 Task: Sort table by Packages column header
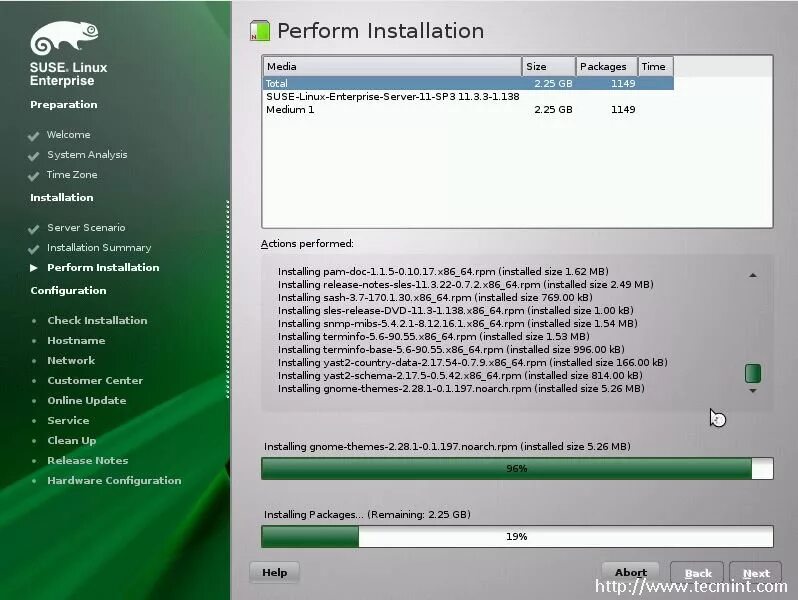pos(607,67)
